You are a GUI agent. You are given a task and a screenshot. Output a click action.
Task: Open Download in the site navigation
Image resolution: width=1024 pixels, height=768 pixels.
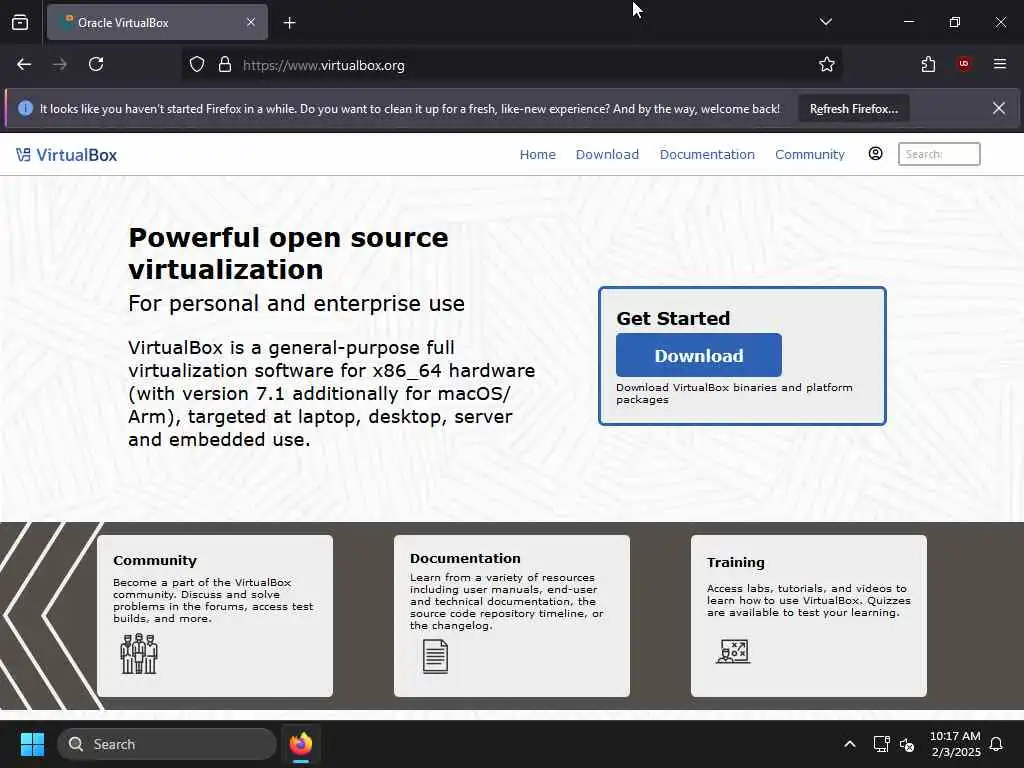(607, 155)
